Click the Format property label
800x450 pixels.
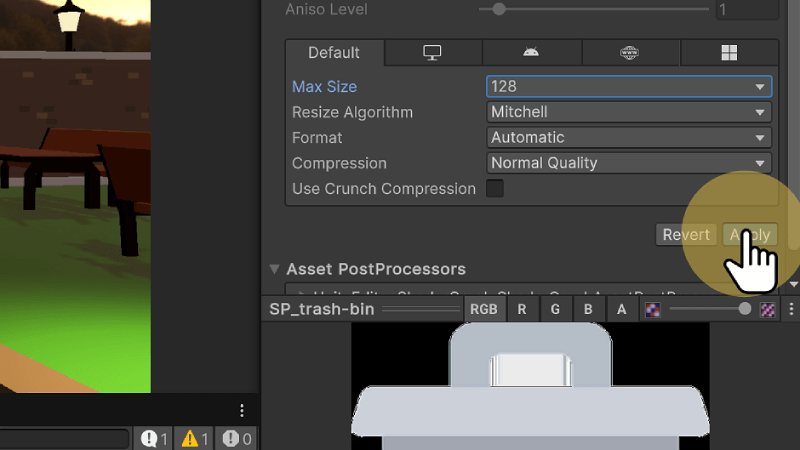317,138
